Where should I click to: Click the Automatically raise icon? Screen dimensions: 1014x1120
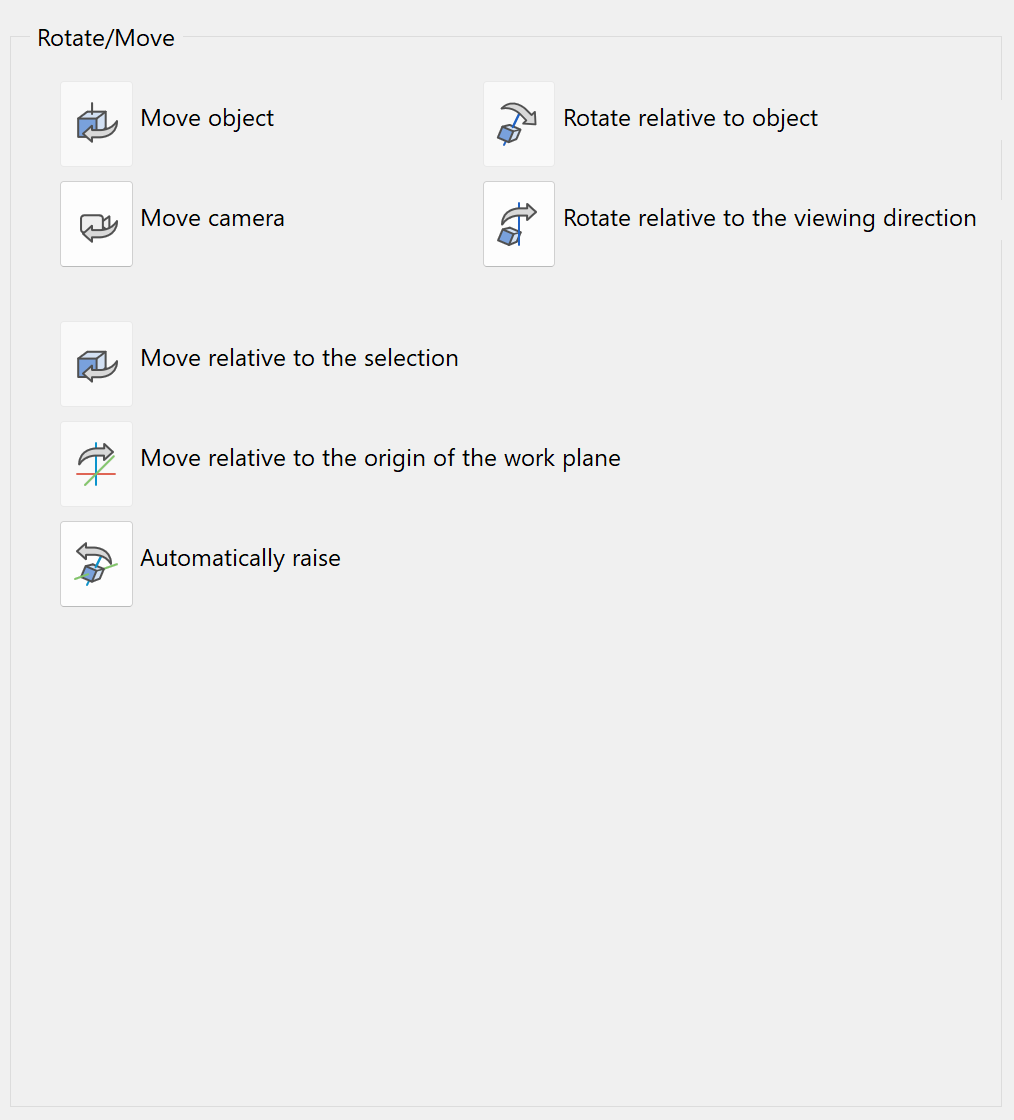click(96, 564)
